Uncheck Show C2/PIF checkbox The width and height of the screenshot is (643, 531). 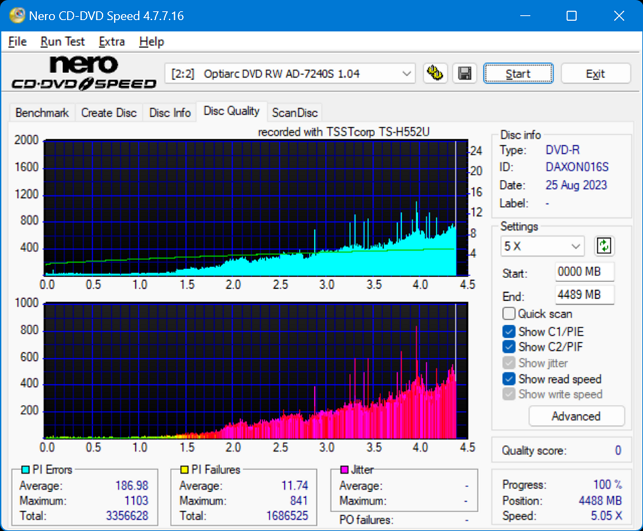[508, 347]
